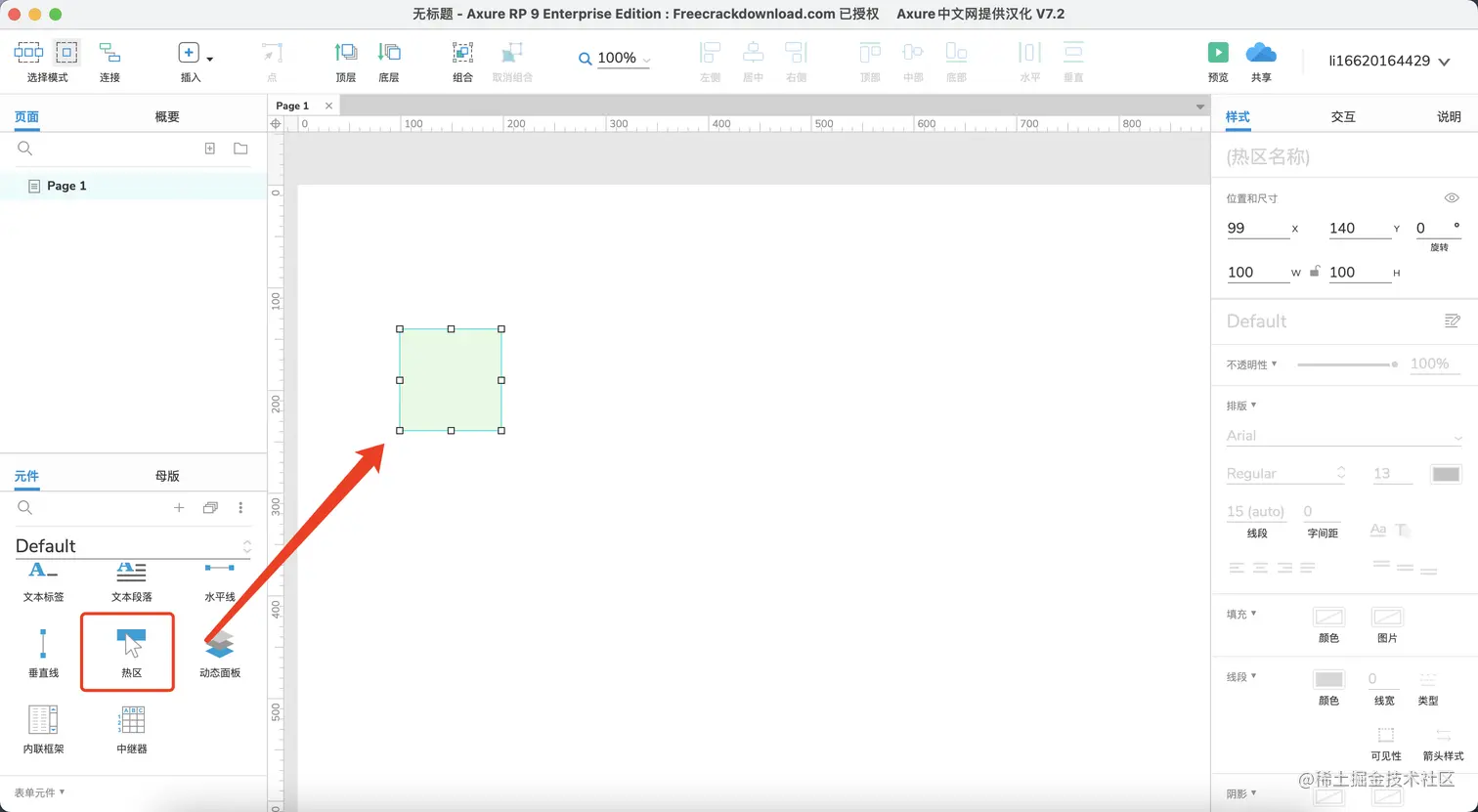Select the Text Label (文本标签) widget
1478x812 pixels.
(x=43, y=582)
